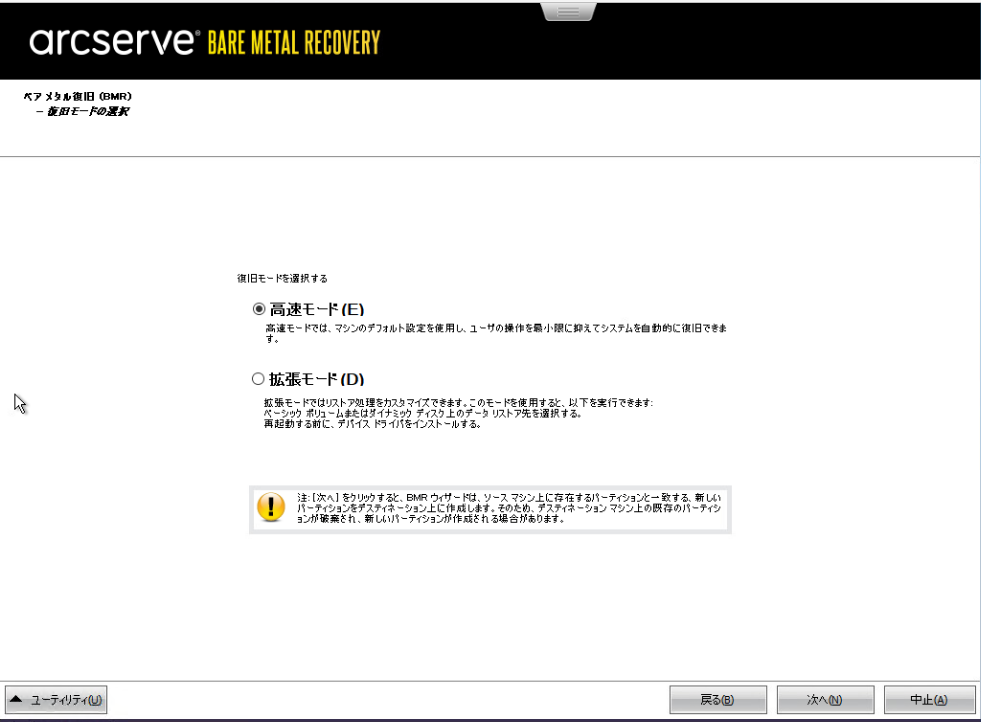Abort using the 中止(A) button
This screenshot has height=722, width=981.
coord(929,699)
